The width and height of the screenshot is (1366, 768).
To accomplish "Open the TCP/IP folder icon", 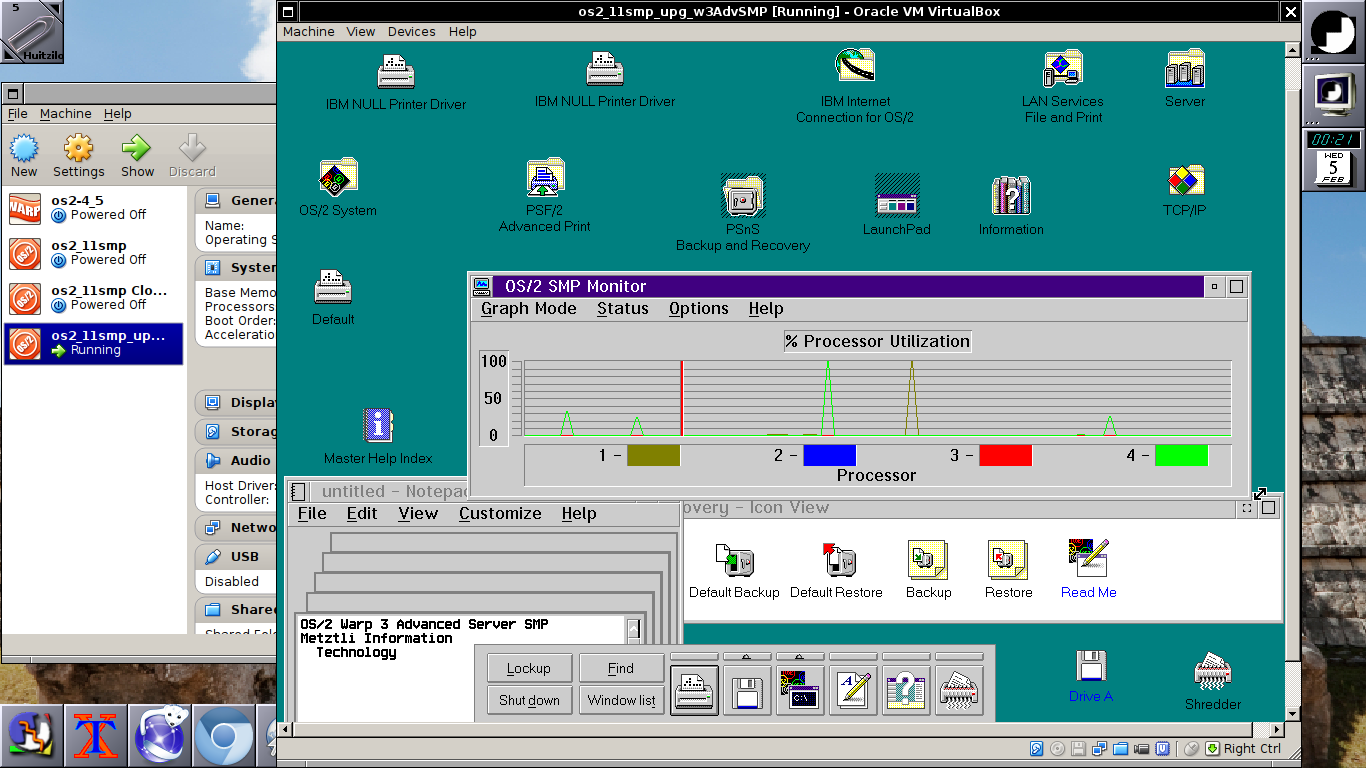I will (x=1184, y=182).
